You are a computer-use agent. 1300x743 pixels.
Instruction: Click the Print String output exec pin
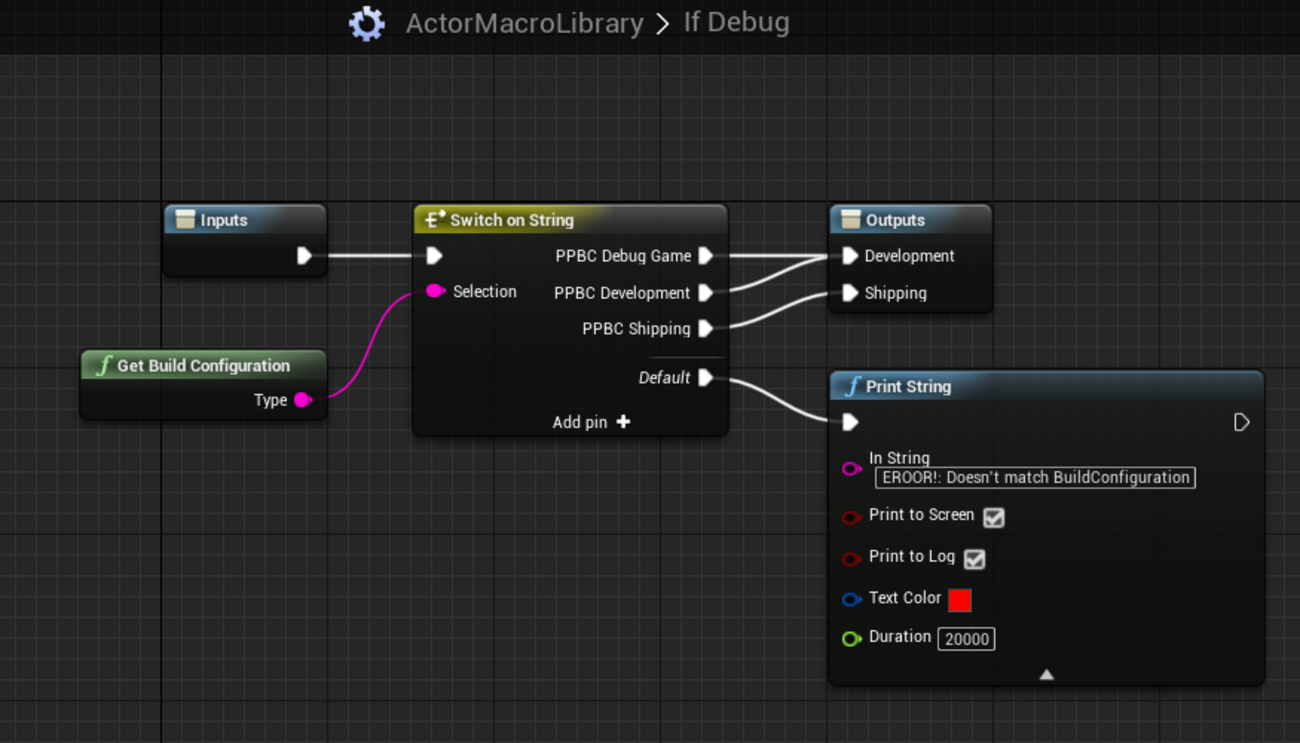pos(1241,422)
